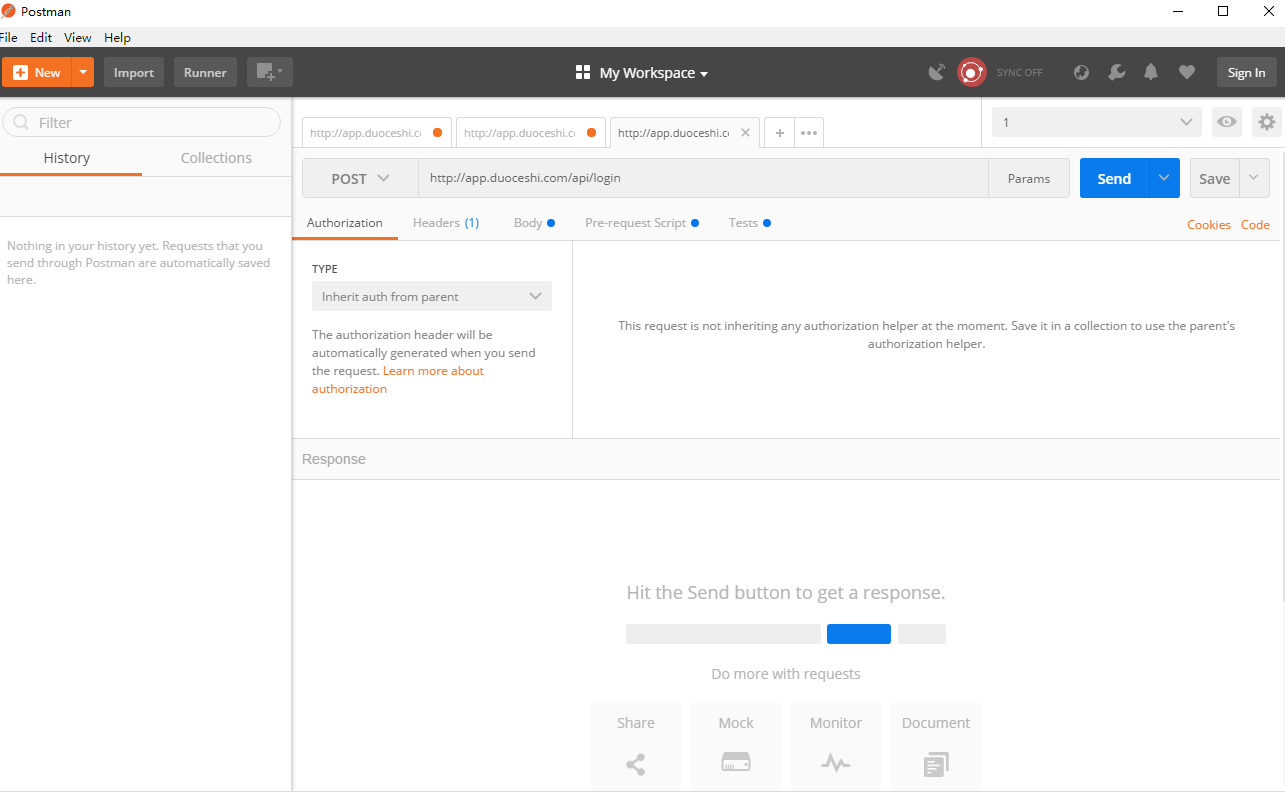The image size is (1285, 796).
Task: Click the red sync status icon
Action: click(971, 72)
